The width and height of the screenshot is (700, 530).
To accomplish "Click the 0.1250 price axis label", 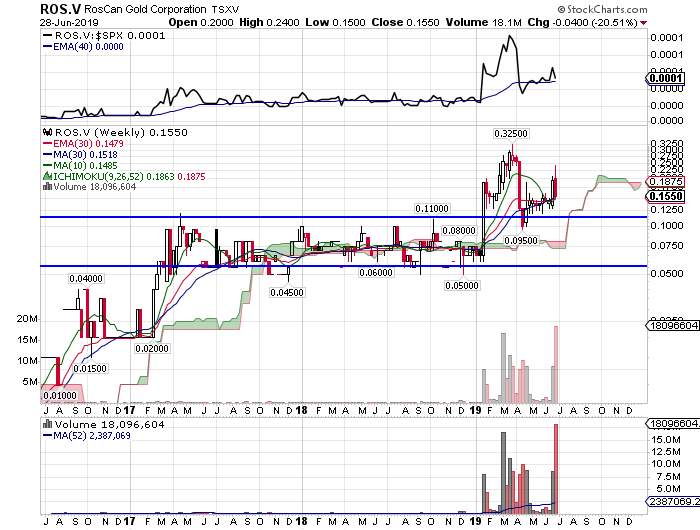I will click(x=667, y=209).
